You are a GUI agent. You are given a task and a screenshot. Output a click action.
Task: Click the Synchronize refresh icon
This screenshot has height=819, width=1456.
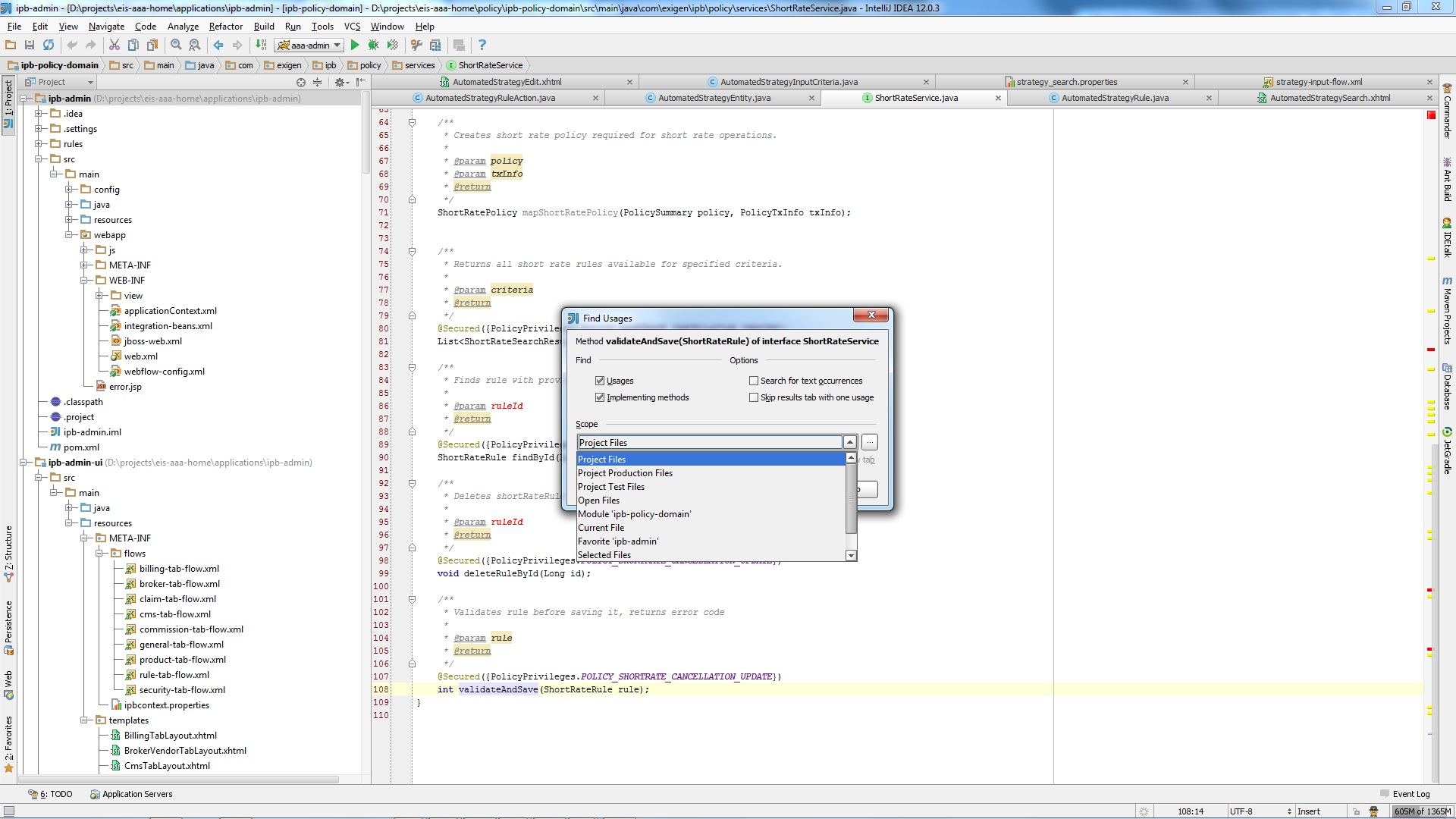[49, 45]
